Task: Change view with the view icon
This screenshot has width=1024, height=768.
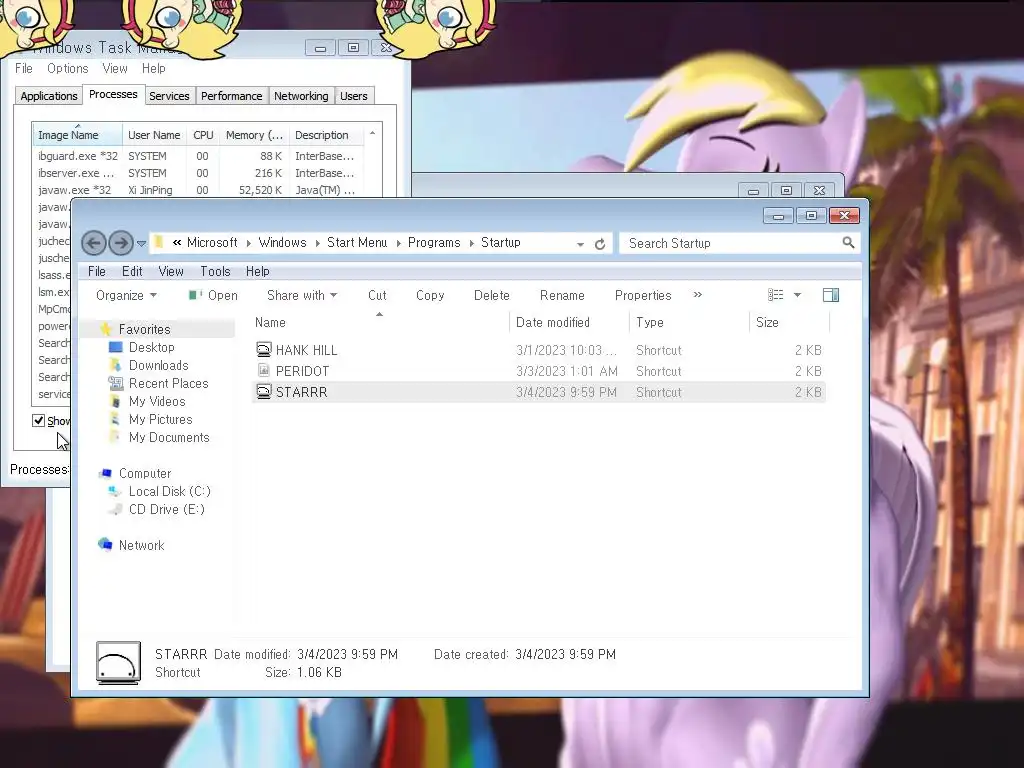Action: click(x=775, y=295)
